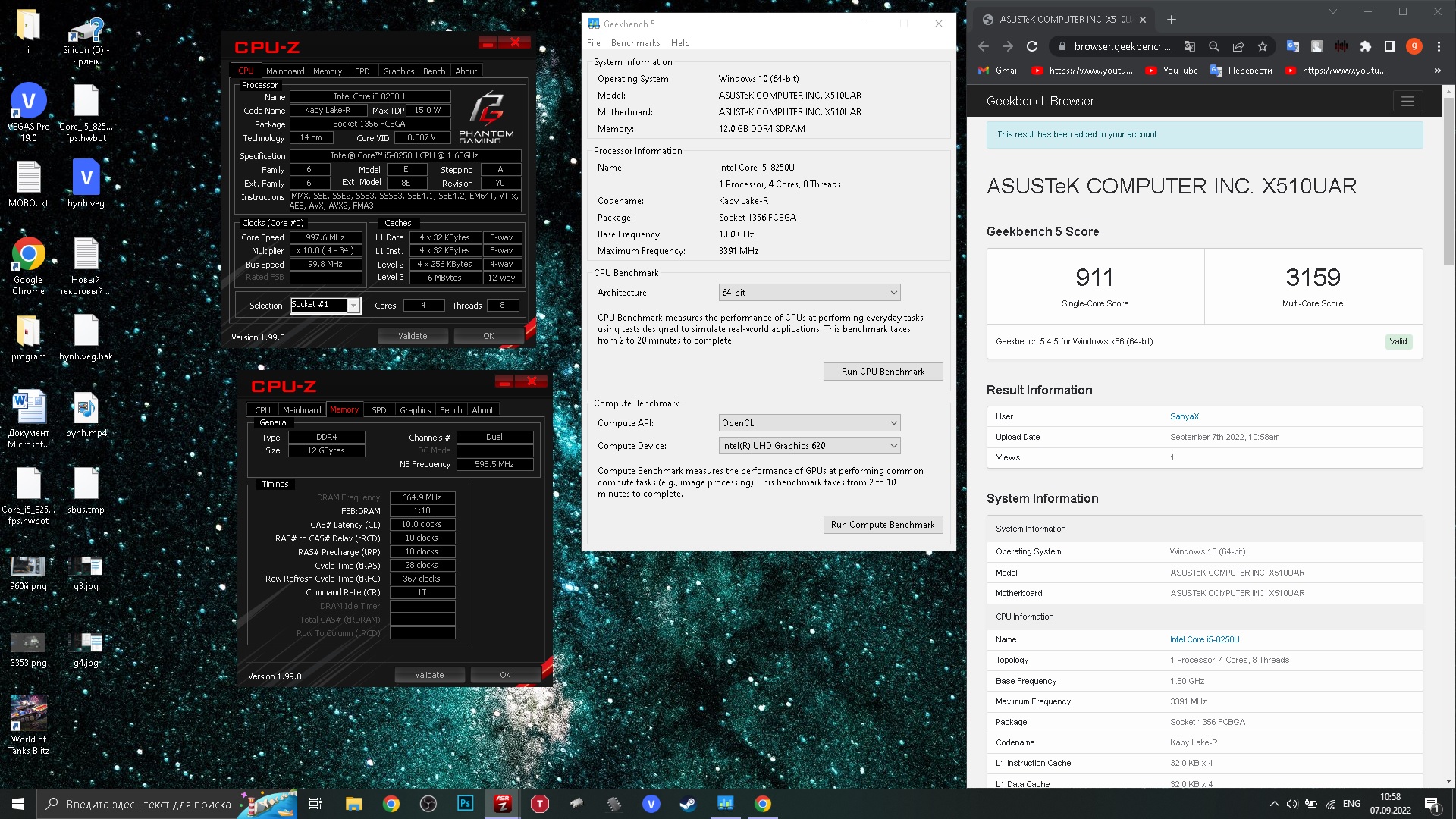This screenshot has height=819, width=1456.
Task: Open the Windows Start menu
Action: 18,804
